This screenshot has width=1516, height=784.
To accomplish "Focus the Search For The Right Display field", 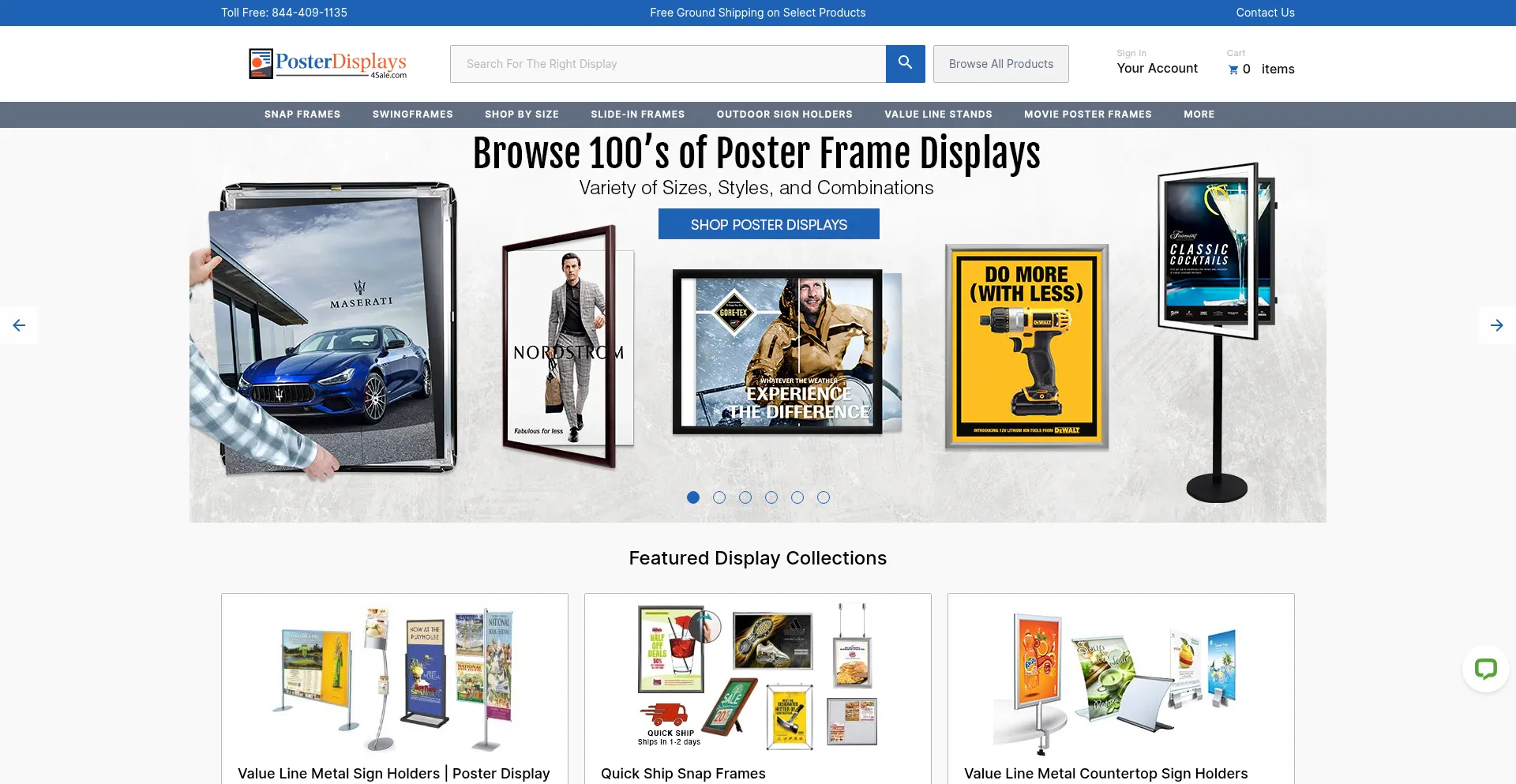I will [x=668, y=64].
